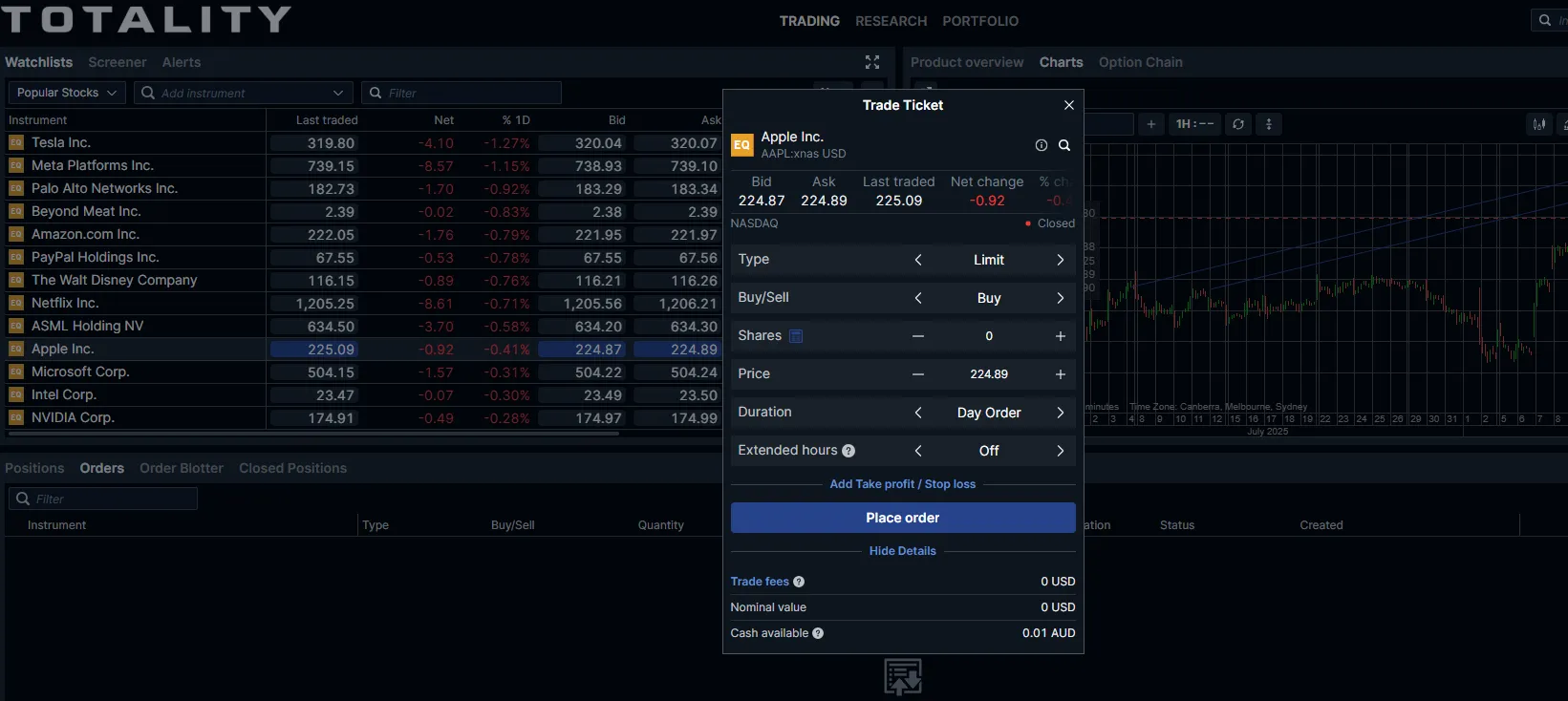
Task: Switch to the Positions tab
Action: pos(34,468)
